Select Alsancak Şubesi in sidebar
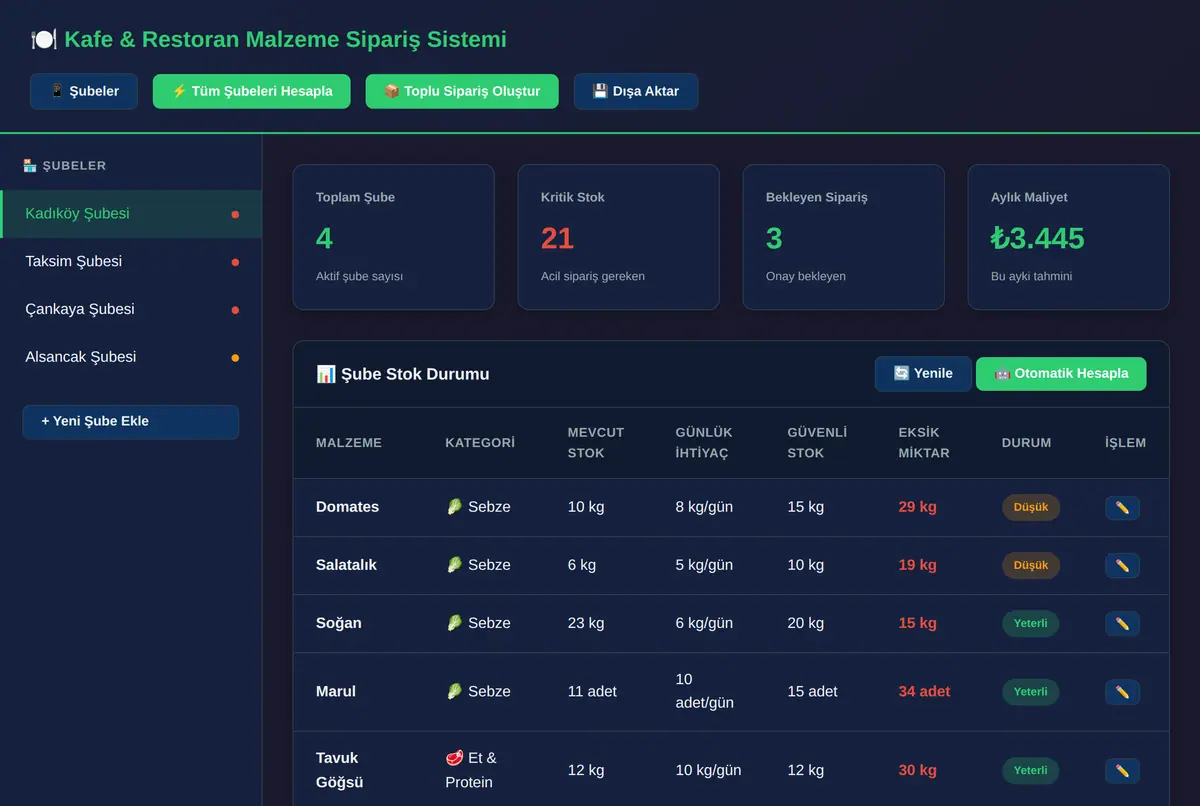The height and width of the screenshot is (806, 1200). point(131,358)
